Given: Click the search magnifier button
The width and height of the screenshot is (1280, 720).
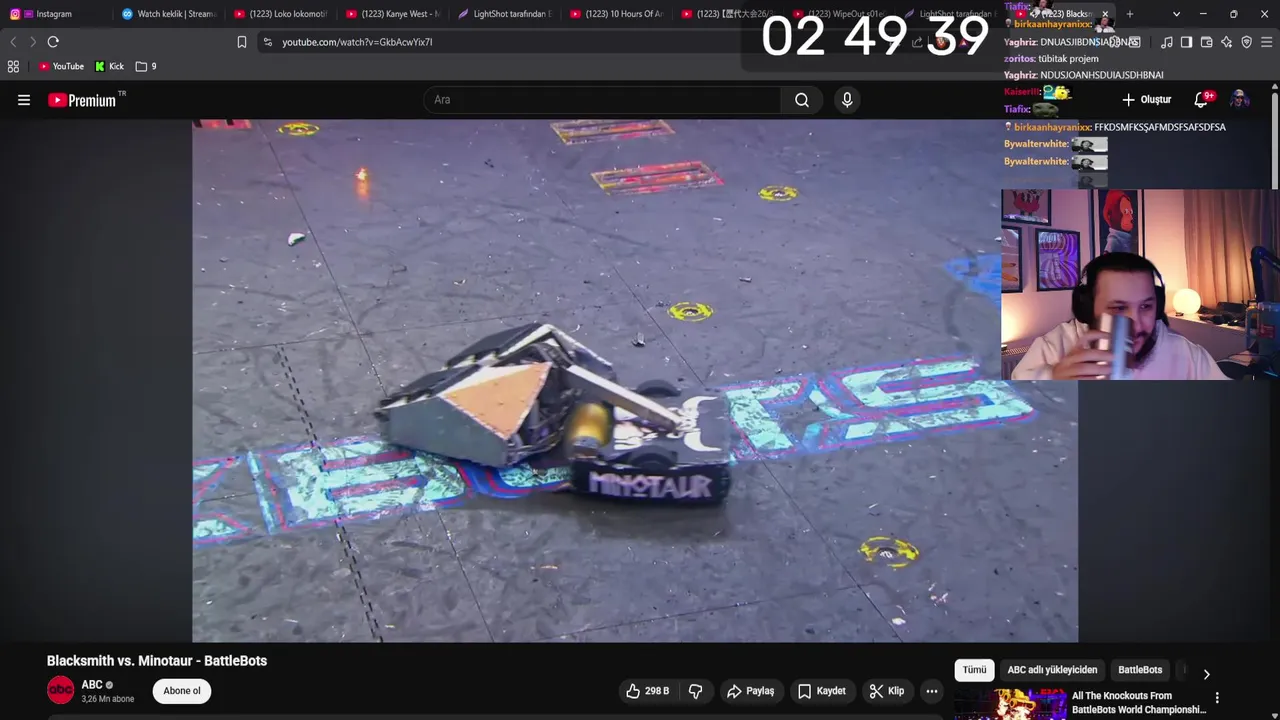Looking at the screenshot, I should (802, 100).
